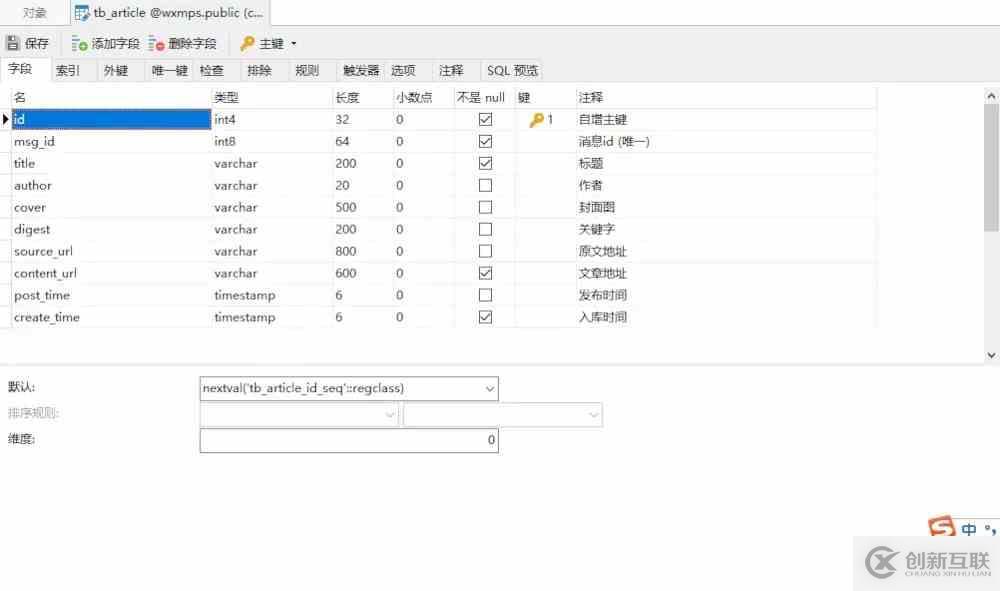Toggle not-null checkbox for author field
The image size is (1000, 591).
click(x=485, y=185)
